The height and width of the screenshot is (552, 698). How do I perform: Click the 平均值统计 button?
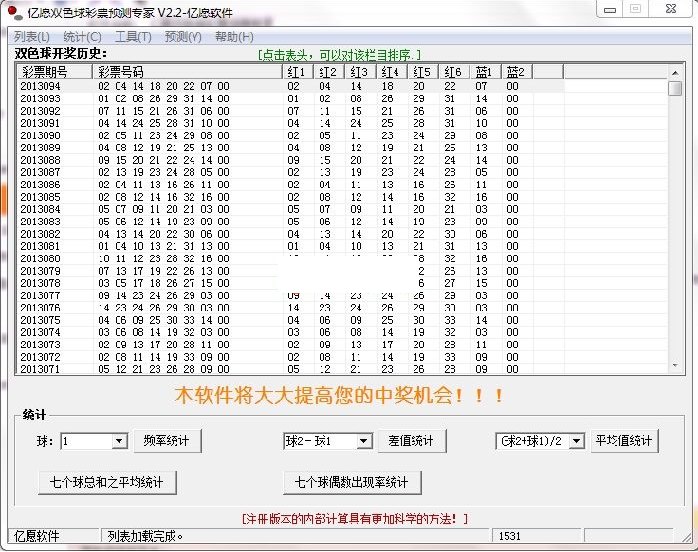[x=624, y=441]
